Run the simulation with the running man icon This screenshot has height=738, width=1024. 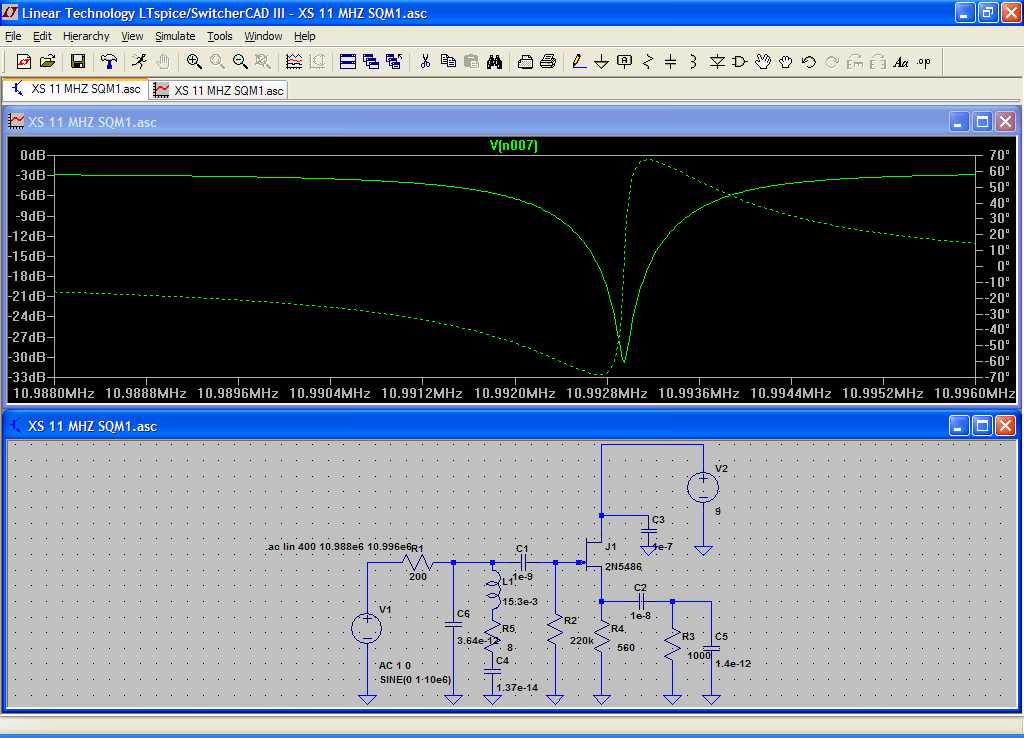pos(139,62)
